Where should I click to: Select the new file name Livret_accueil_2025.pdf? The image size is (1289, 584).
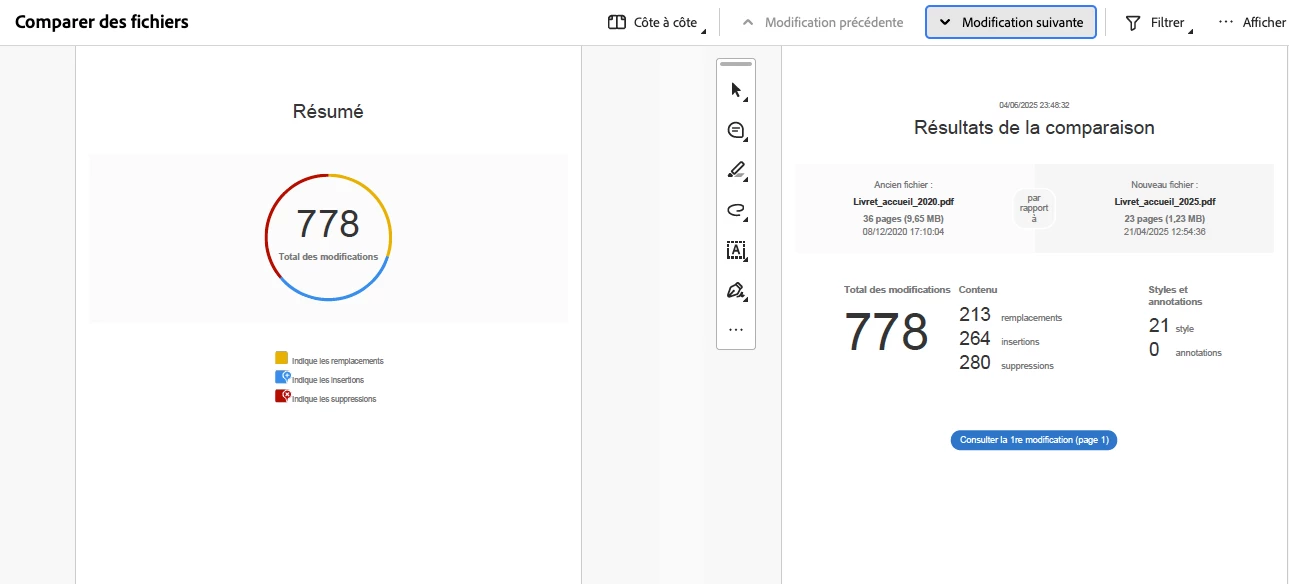click(1165, 202)
